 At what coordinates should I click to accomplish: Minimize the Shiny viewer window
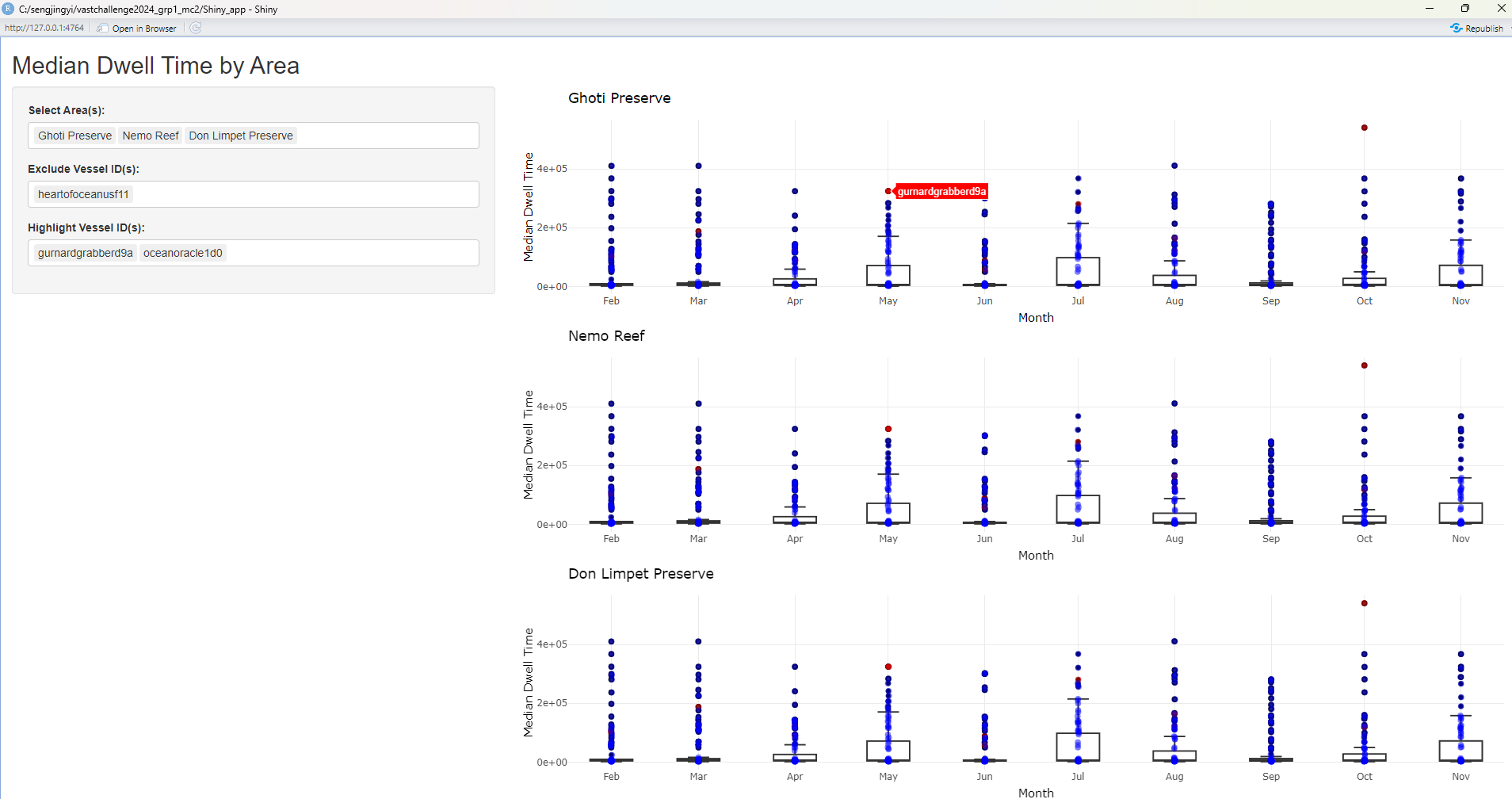click(1430, 9)
